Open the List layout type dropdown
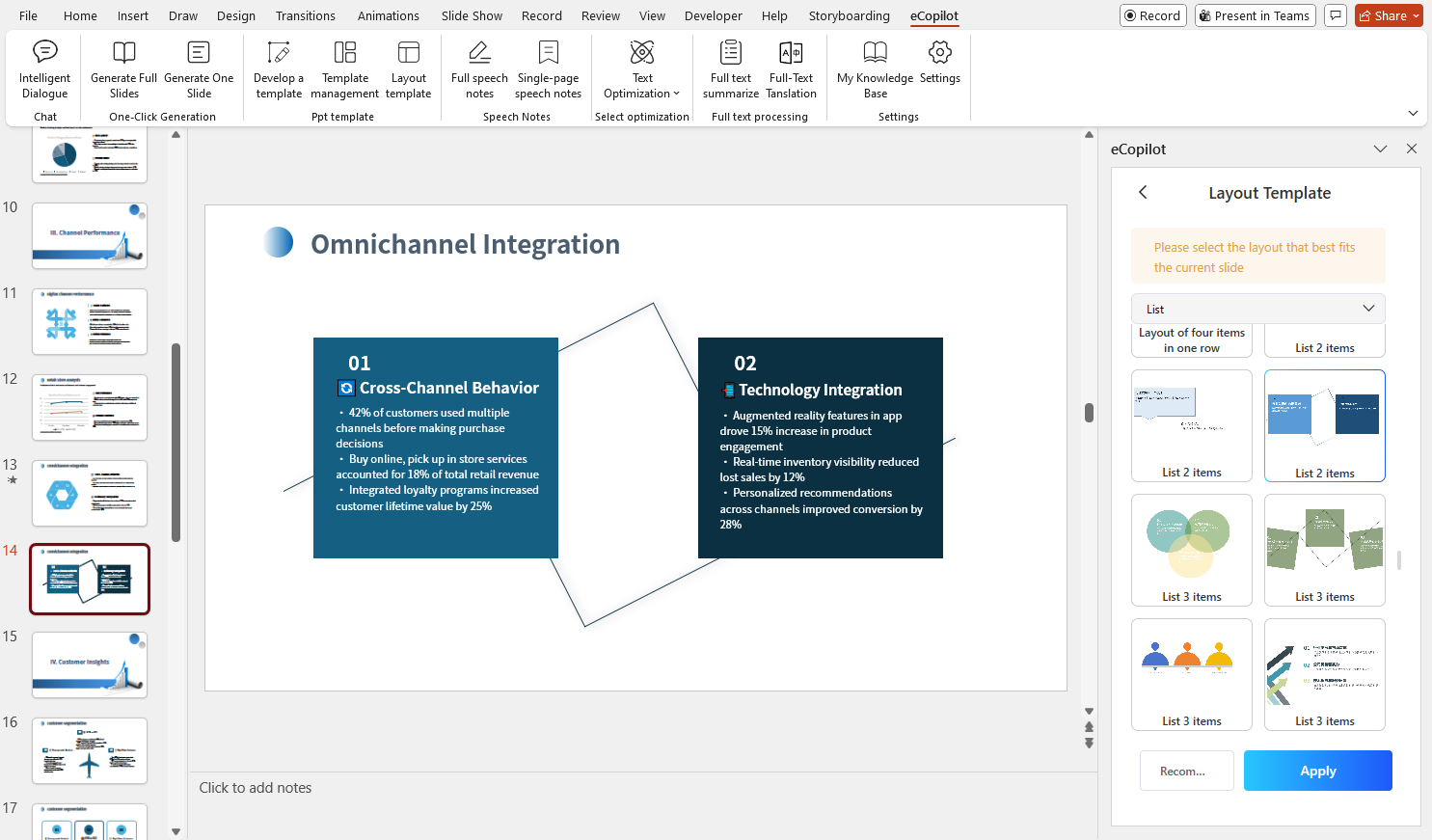 pyautogui.click(x=1257, y=308)
